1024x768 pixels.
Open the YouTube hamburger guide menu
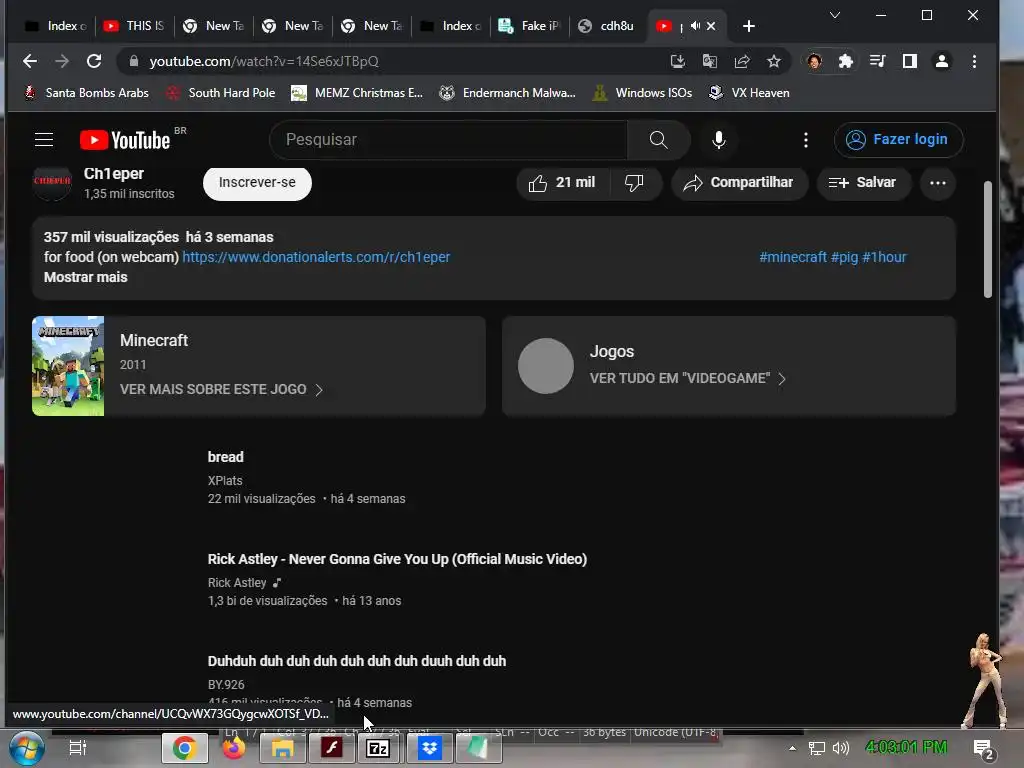pyautogui.click(x=44, y=140)
